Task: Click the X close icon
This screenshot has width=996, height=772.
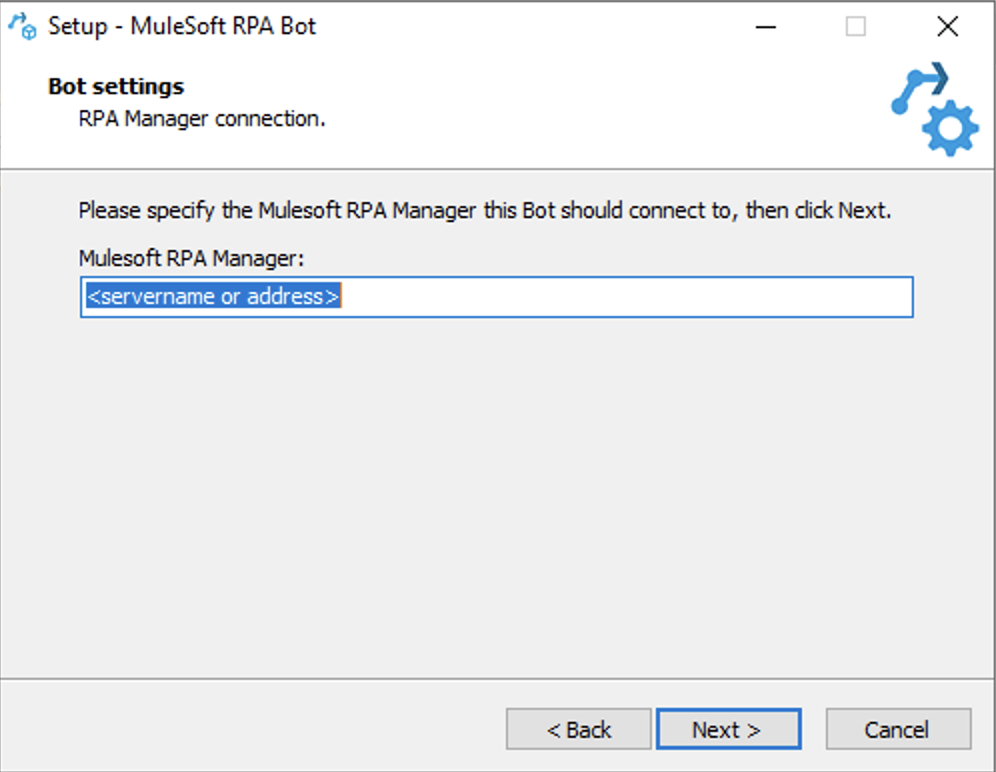Action: pyautogui.click(x=947, y=27)
